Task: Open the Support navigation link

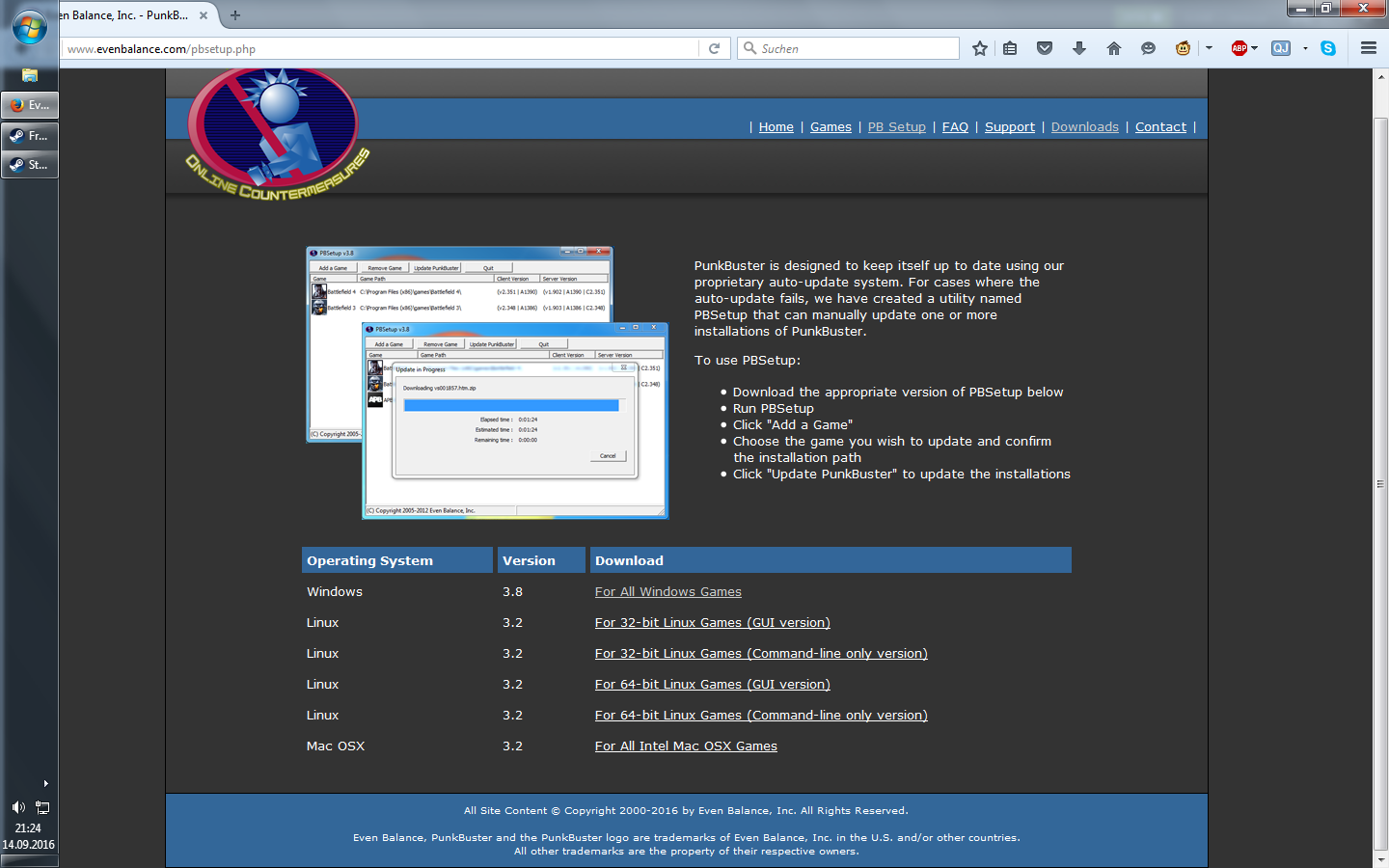Action: [x=1009, y=127]
